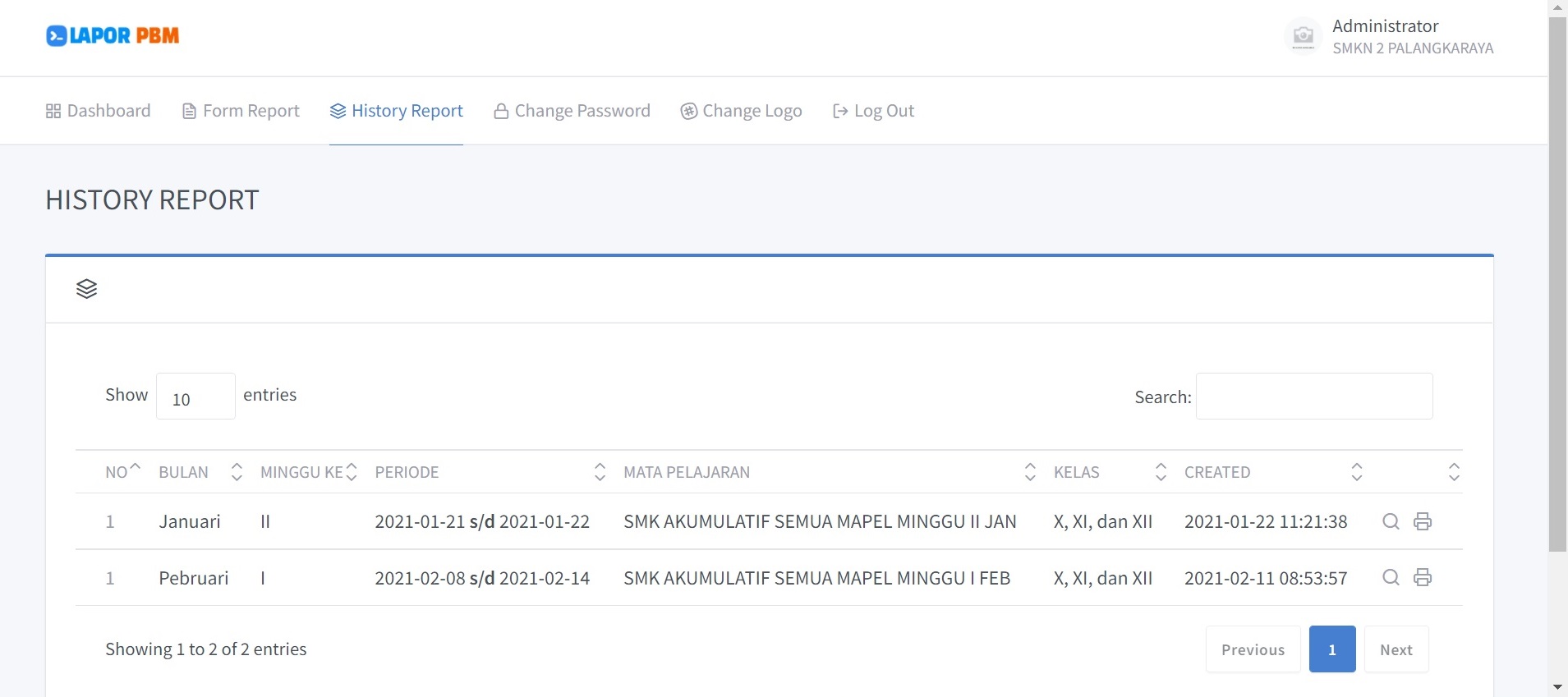Click the Administrator profile avatar
The image size is (1568, 697).
click(1303, 36)
